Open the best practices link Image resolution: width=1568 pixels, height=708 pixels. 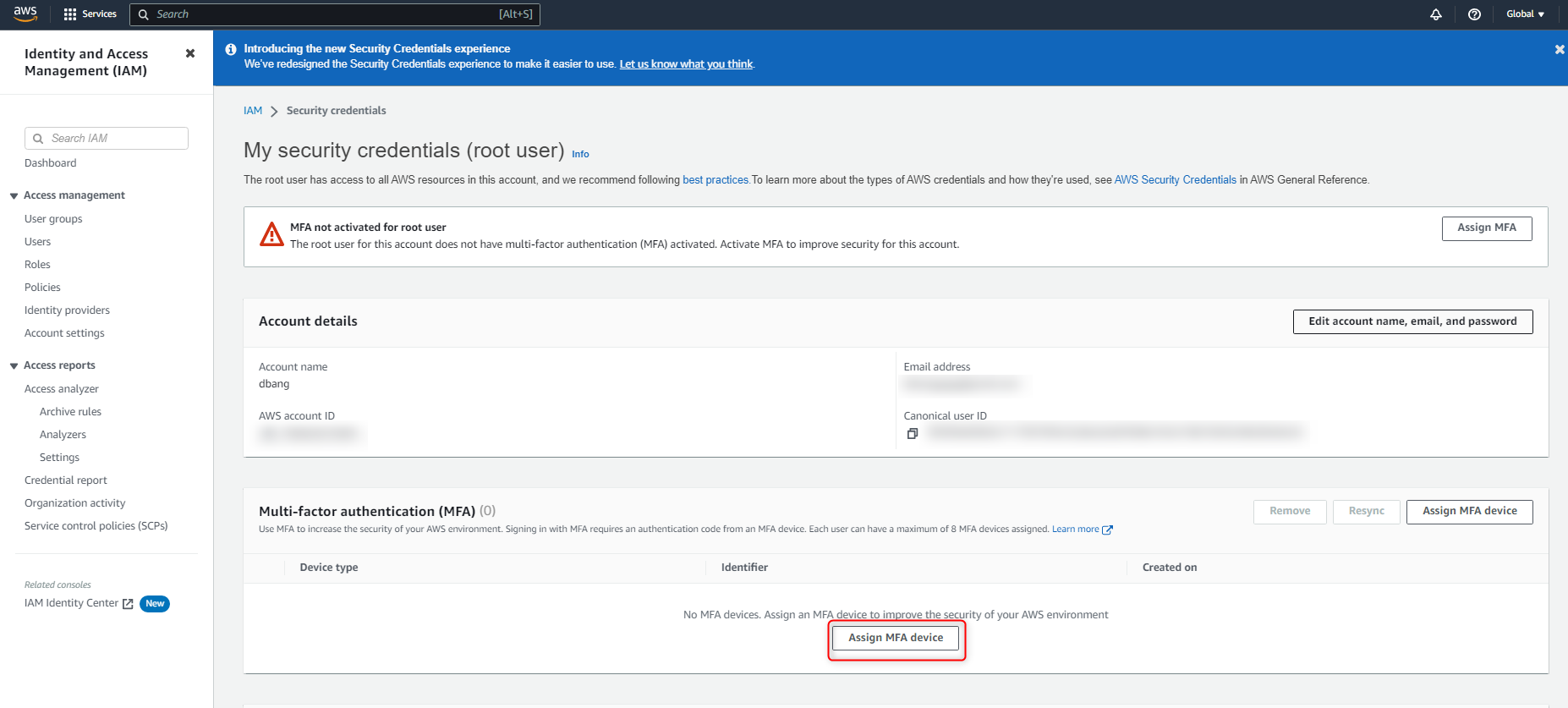pos(715,180)
